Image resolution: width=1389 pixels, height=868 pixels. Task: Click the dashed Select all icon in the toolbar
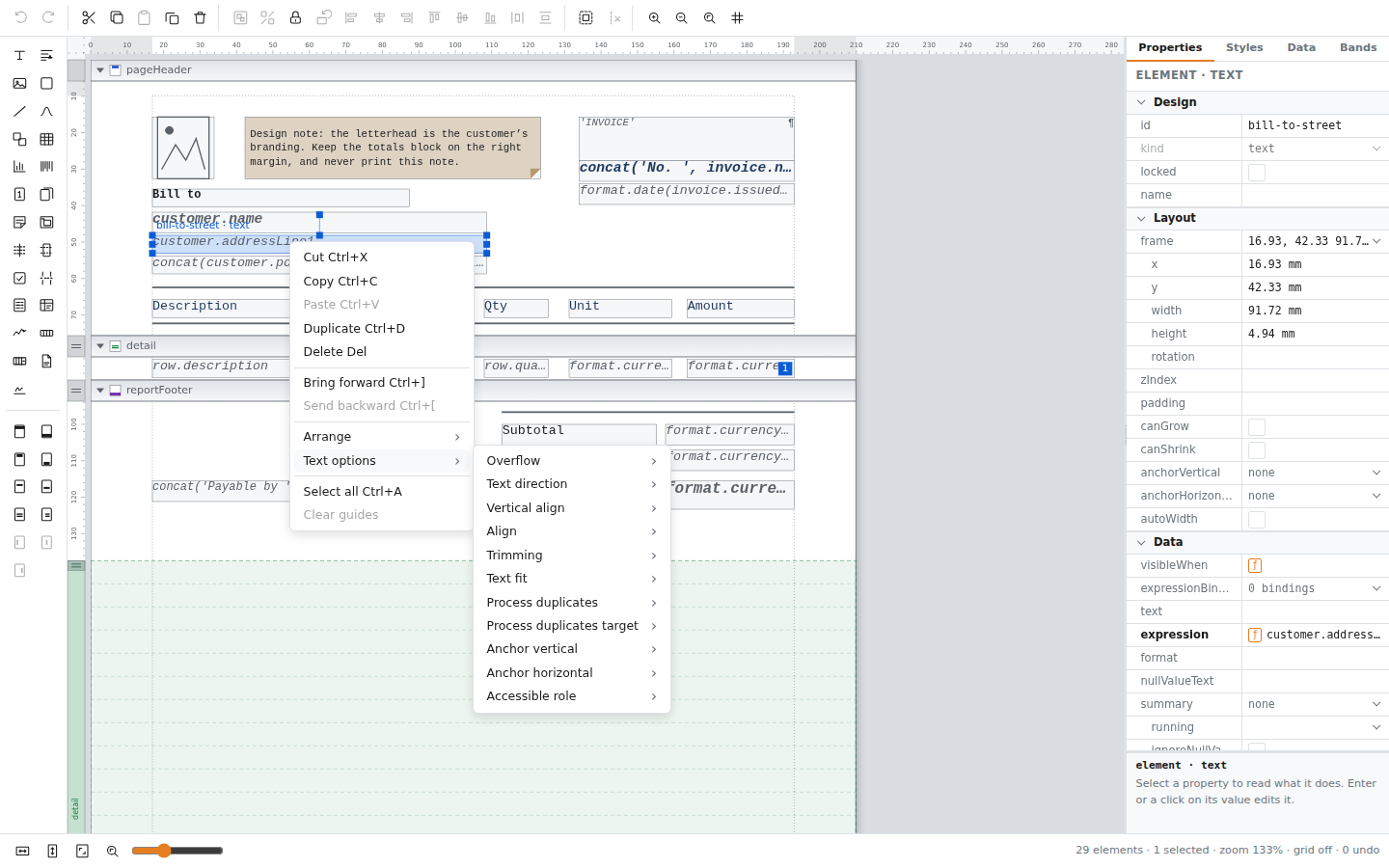[586, 17]
